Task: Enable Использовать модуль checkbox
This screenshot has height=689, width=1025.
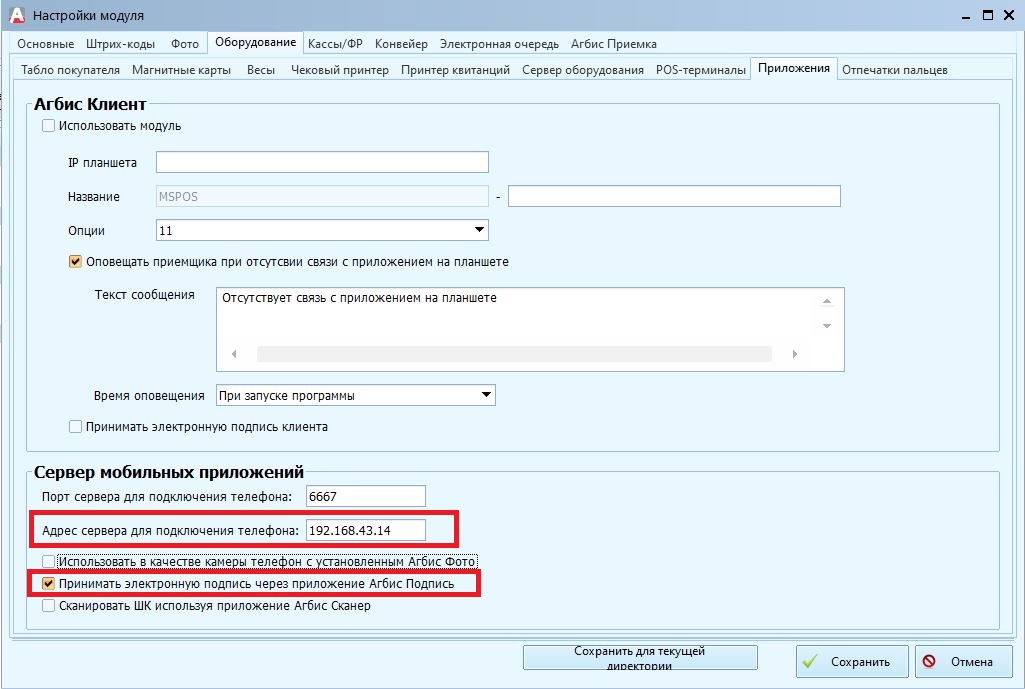Action: pyautogui.click(x=48, y=126)
